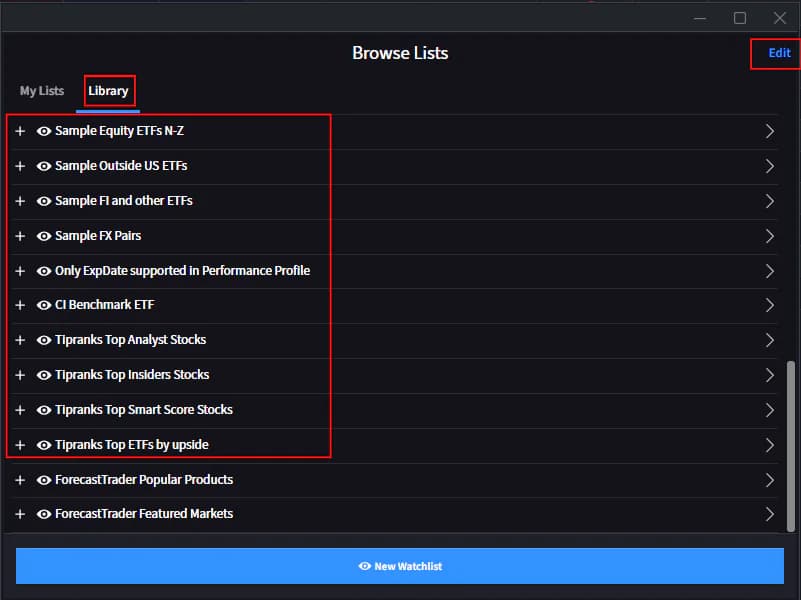This screenshot has height=600, width=801.
Task: Open Sample FI and other ETFs list name
Action: click(x=124, y=201)
